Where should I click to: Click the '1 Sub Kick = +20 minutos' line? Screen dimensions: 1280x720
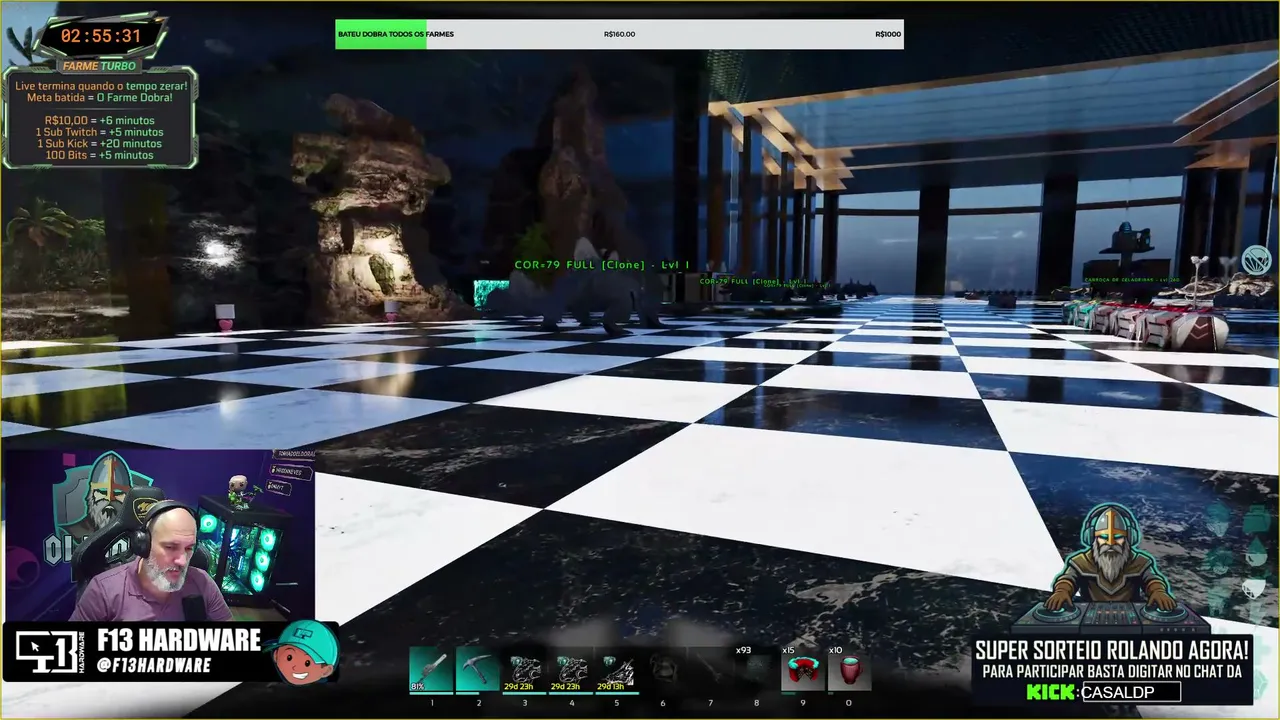(99, 144)
